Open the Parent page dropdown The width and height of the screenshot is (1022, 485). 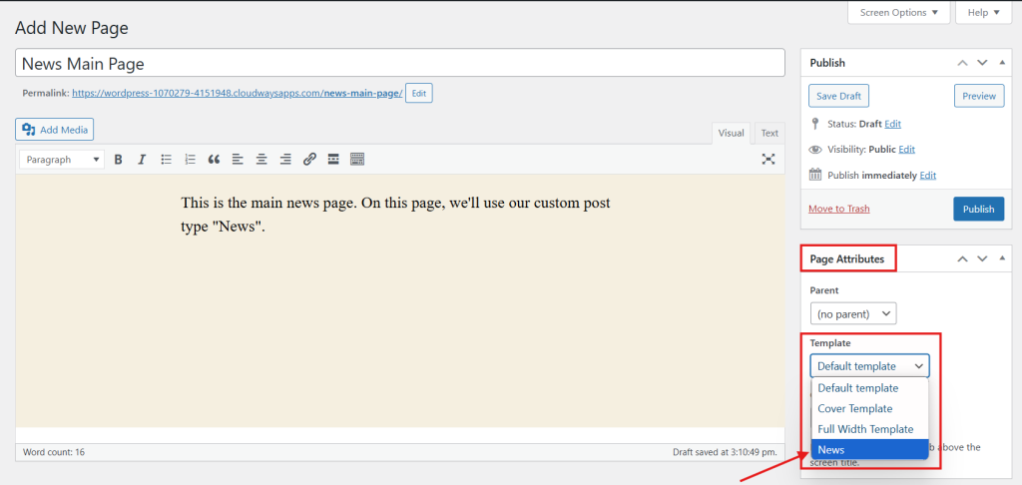(853, 314)
